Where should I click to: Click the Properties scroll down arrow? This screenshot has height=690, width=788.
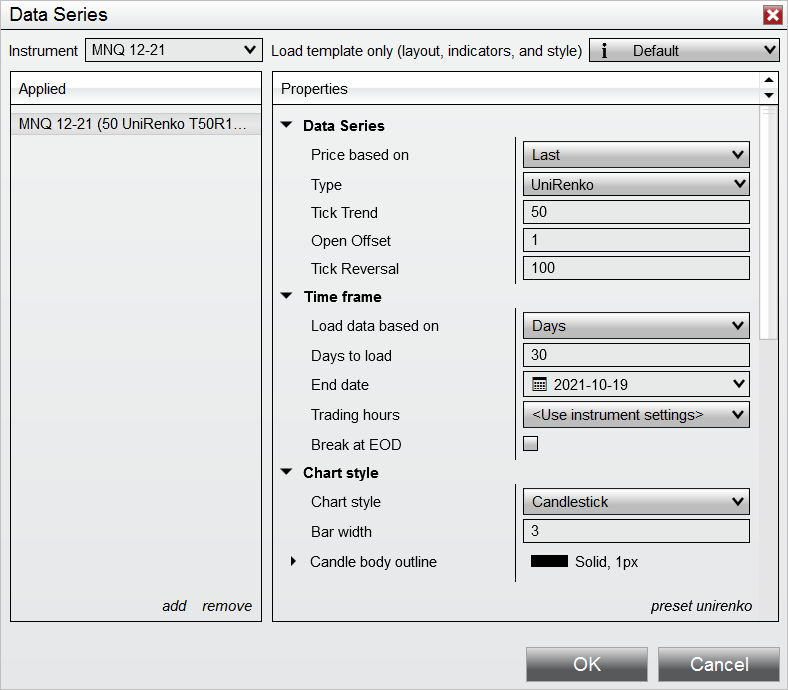point(769,95)
